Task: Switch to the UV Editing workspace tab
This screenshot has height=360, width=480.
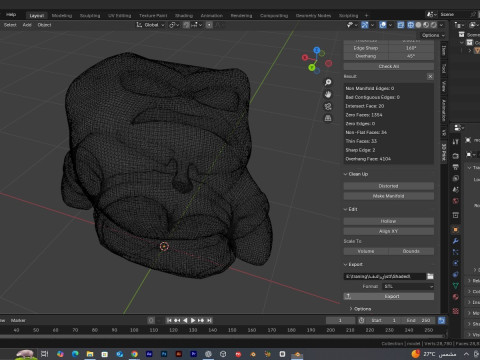Action: click(x=119, y=15)
